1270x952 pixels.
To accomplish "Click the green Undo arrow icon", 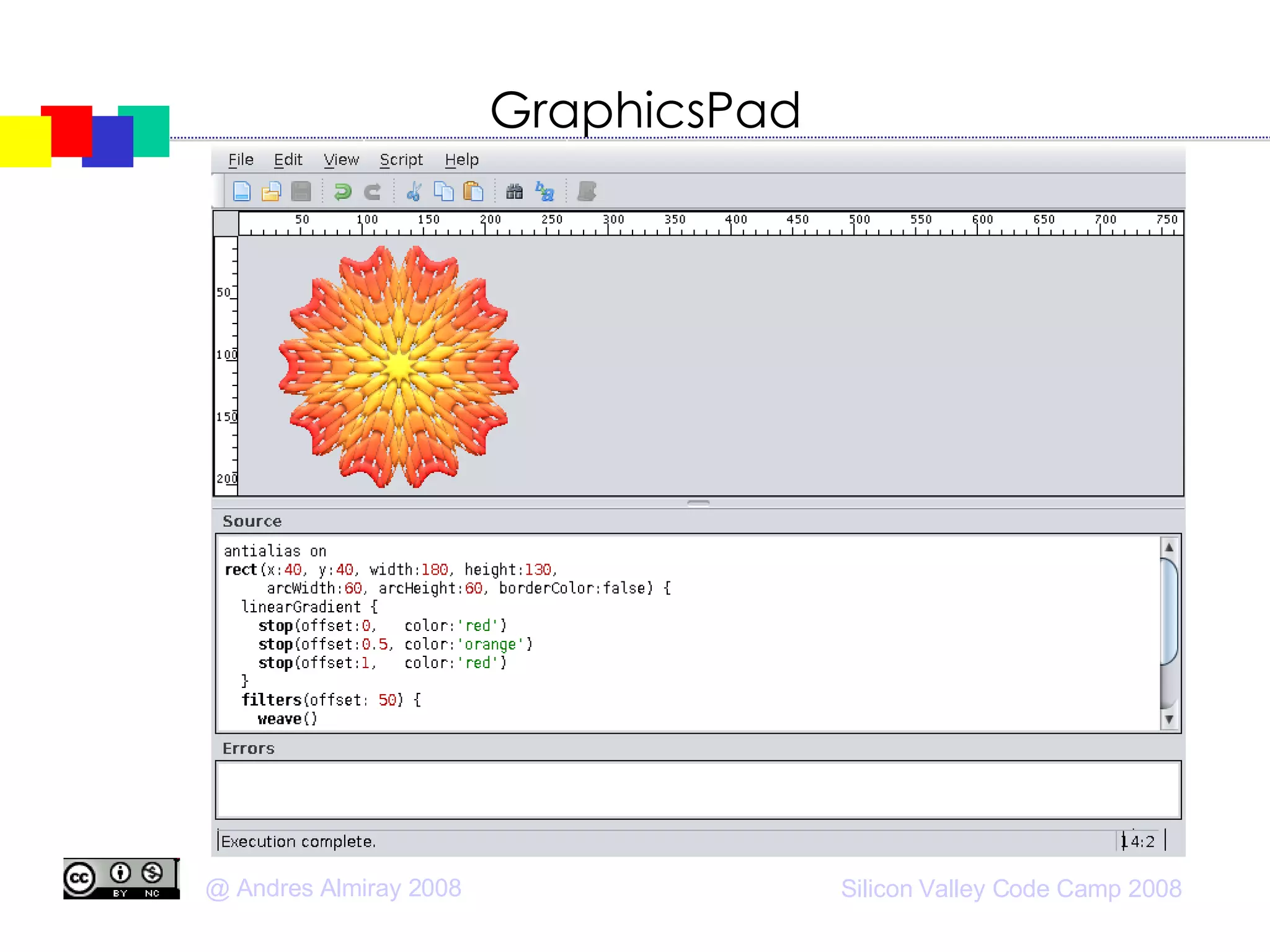I will [x=342, y=192].
